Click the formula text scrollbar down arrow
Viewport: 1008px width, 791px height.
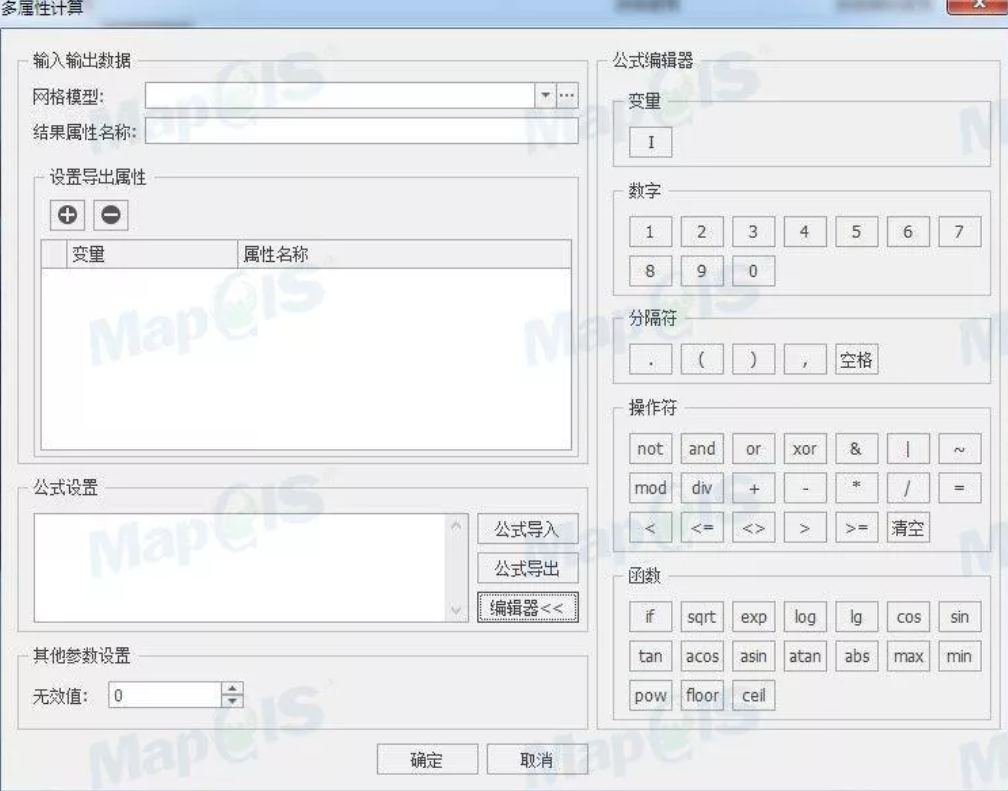tap(456, 610)
